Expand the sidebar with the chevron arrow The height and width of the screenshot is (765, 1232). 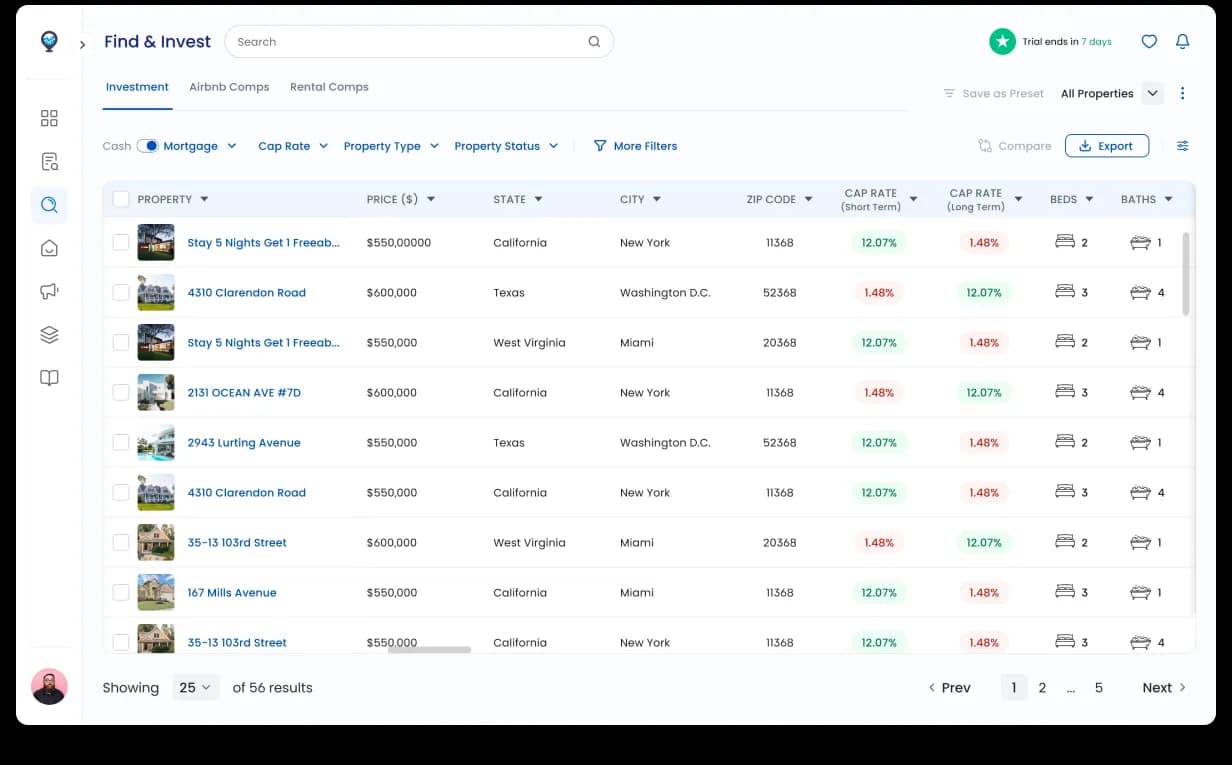tap(82, 44)
